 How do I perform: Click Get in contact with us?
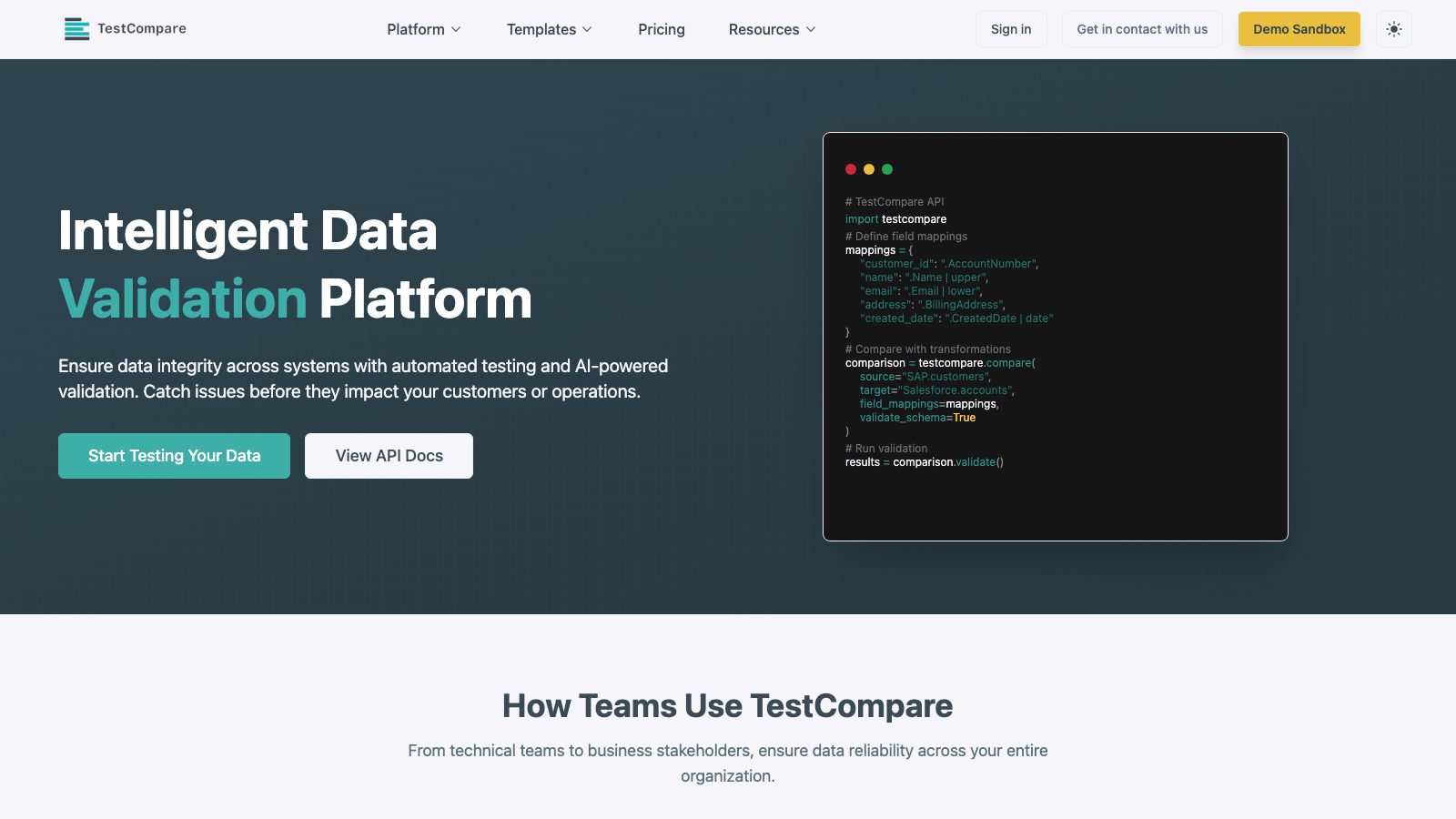tap(1142, 28)
